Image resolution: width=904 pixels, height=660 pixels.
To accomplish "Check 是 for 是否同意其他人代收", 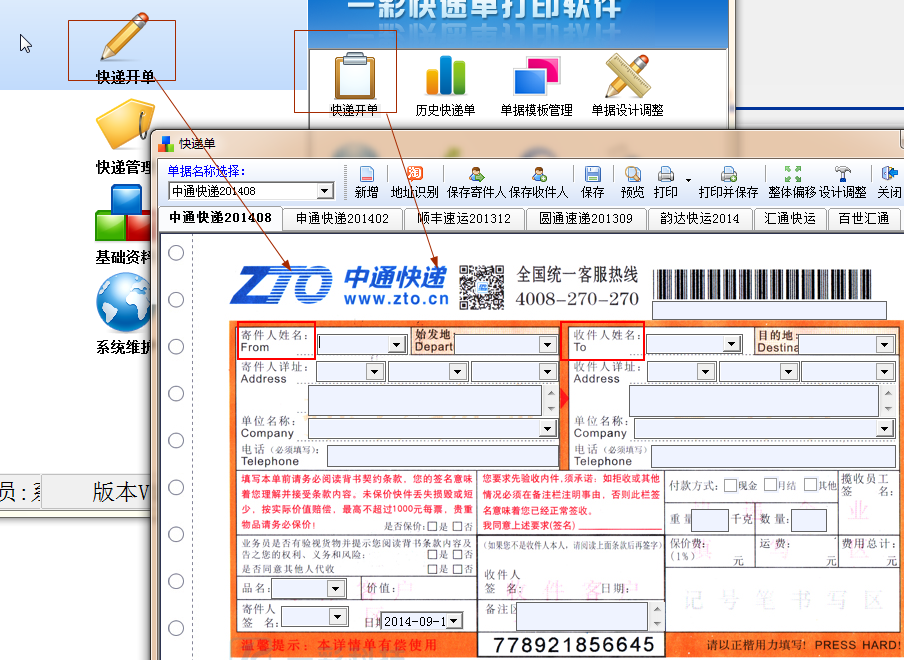I will pyautogui.click(x=432, y=569).
